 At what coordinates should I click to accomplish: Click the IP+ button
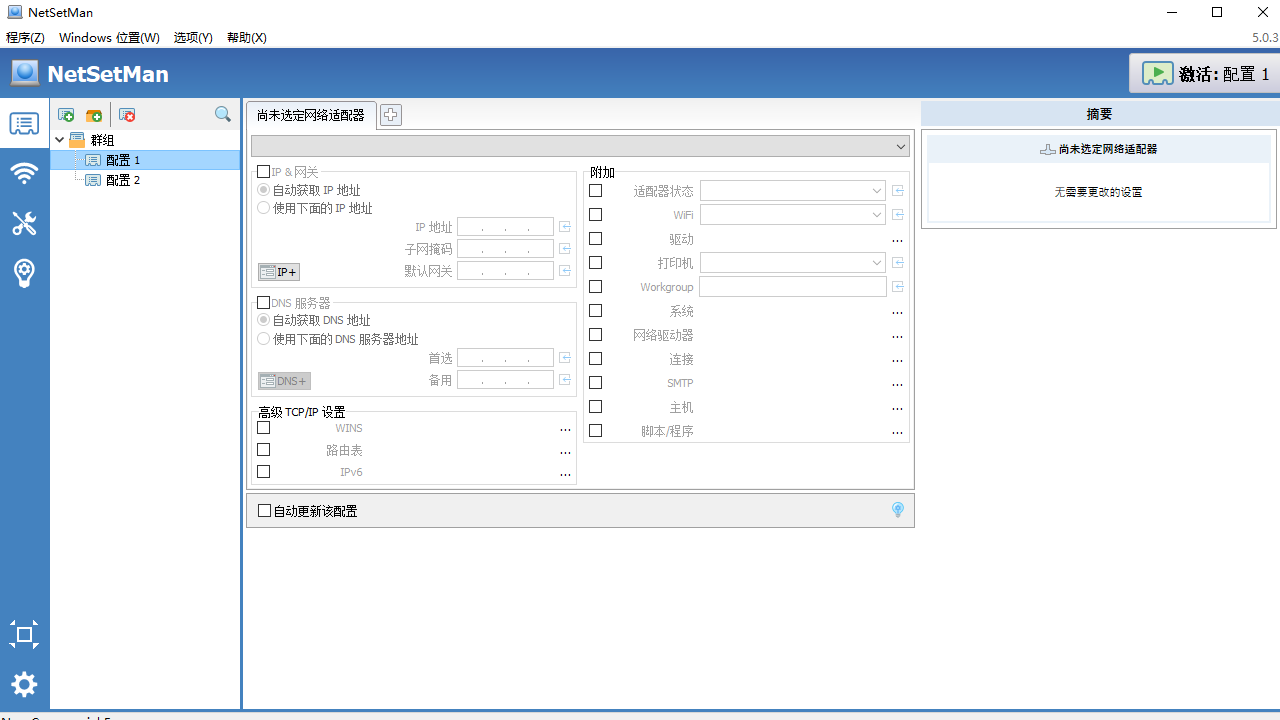coord(278,271)
